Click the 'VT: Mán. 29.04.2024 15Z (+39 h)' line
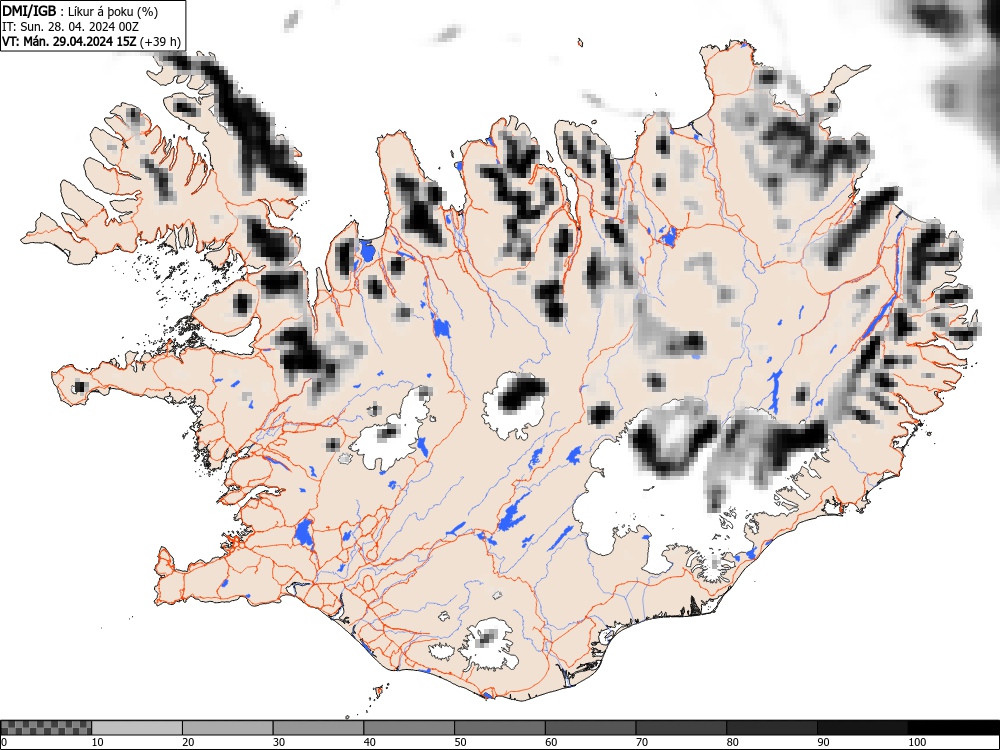 click(91, 42)
